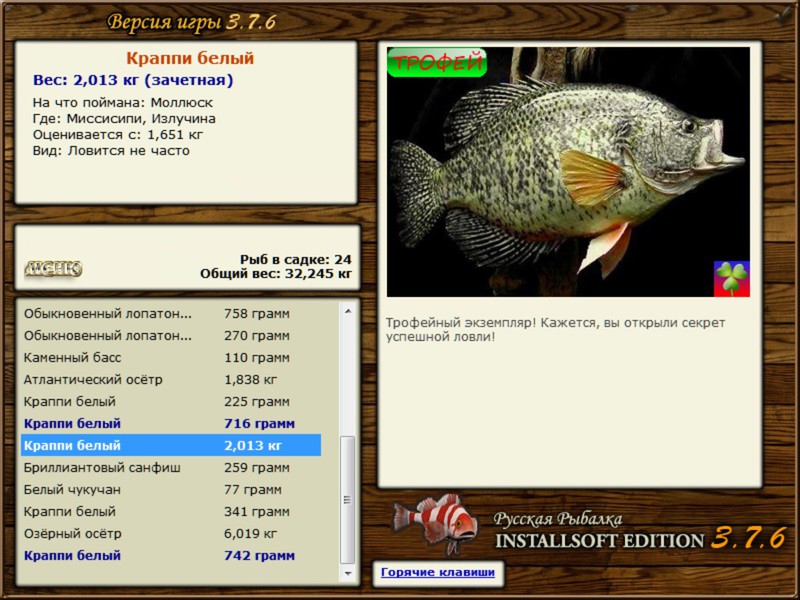Click the Общий вес: 32,245 кг text

276,274
